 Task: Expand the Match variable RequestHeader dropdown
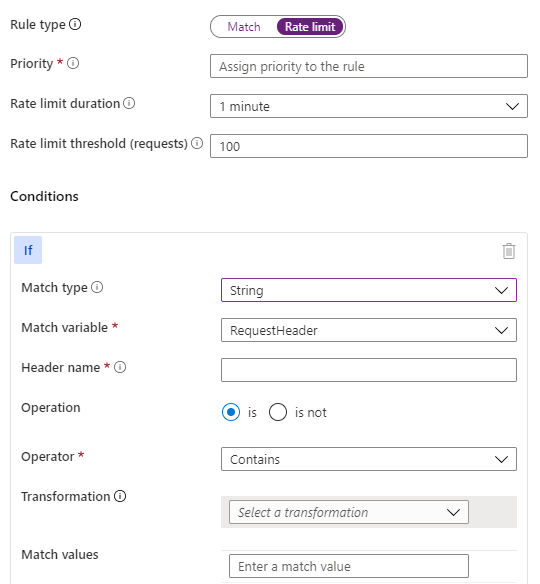(369, 330)
